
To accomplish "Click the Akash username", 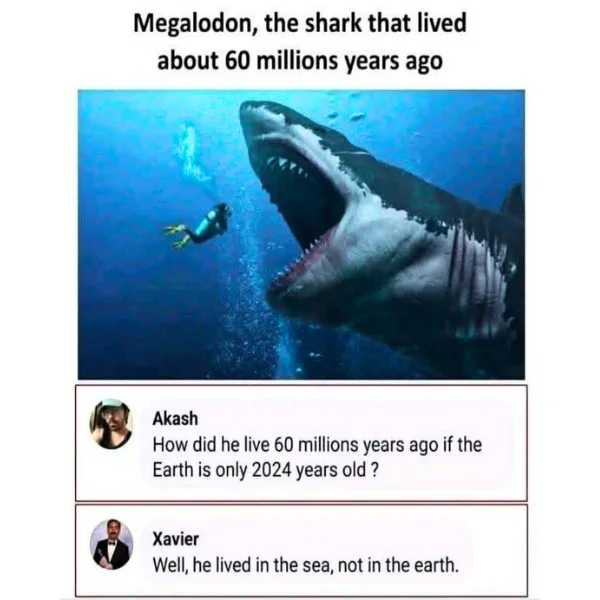I will pyautogui.click(x=175, y=418).
